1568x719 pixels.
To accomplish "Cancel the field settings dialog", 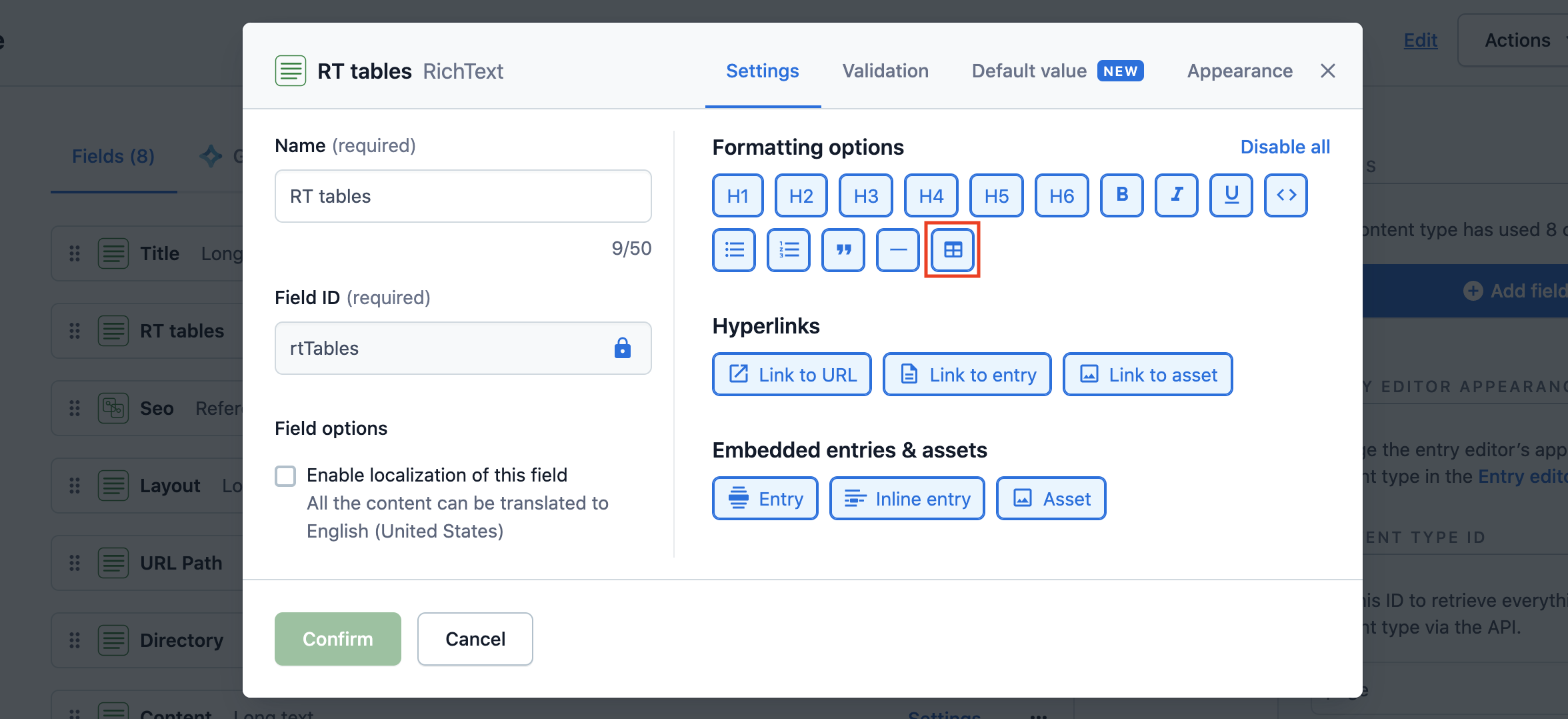I will point(475,639).
